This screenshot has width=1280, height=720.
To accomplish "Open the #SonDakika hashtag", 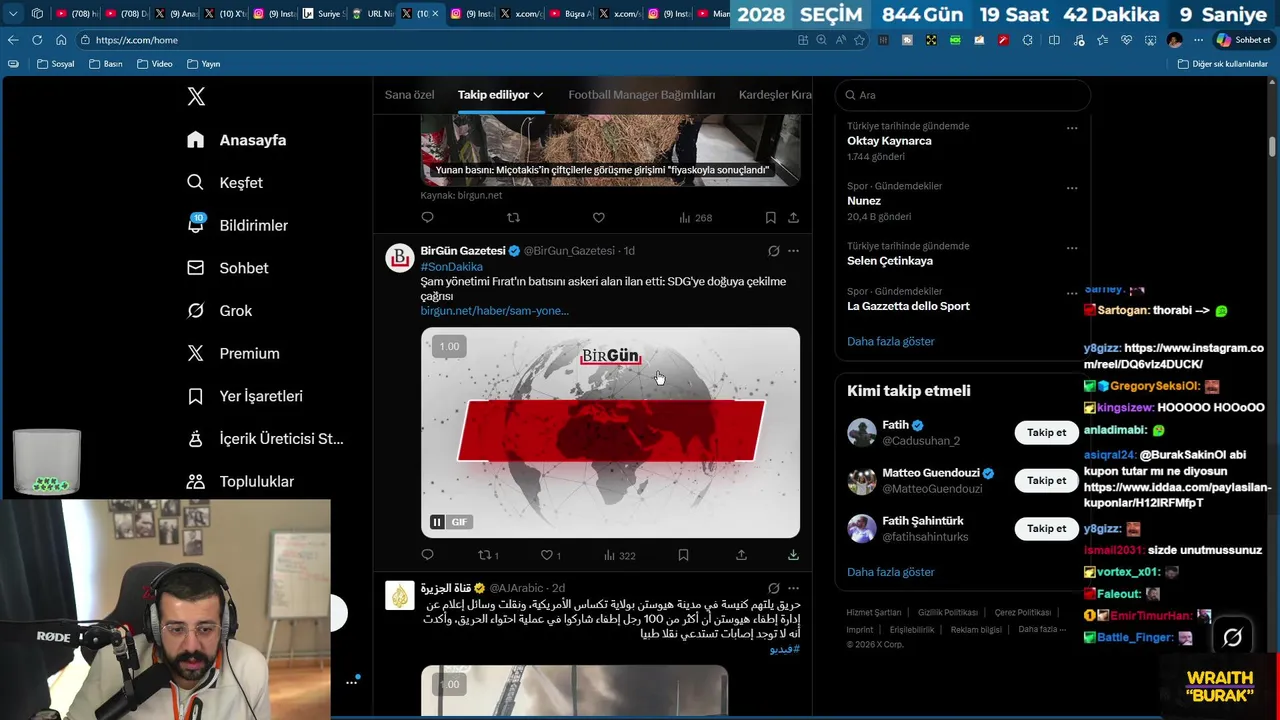I will [x=451, y=267].
